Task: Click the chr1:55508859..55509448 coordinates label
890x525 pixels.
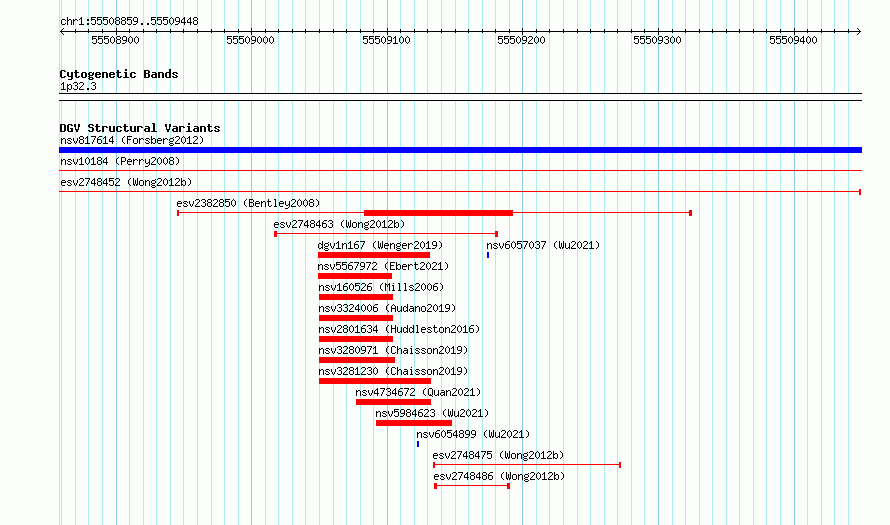Action: pyautogui.click(x=129, y=21)
